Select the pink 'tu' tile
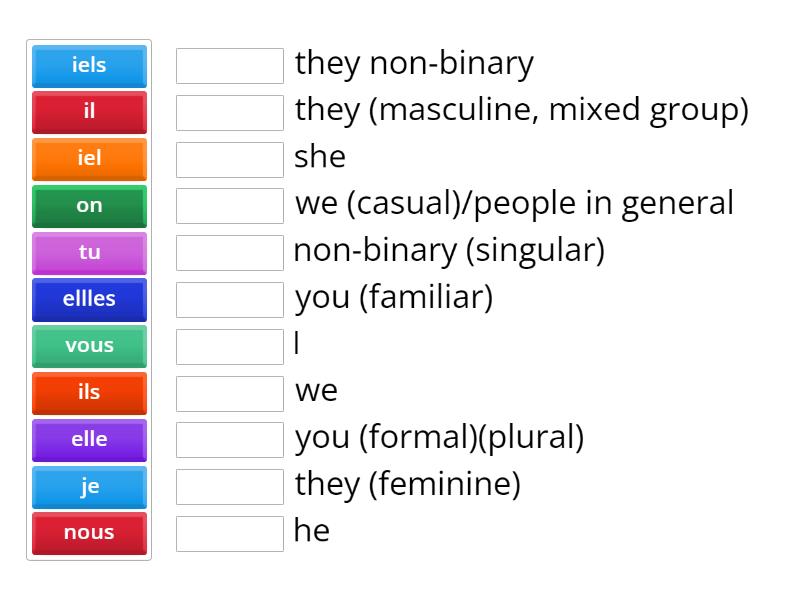Image resolution: width=800 pixels, height=600 pixels. point(89,254)
